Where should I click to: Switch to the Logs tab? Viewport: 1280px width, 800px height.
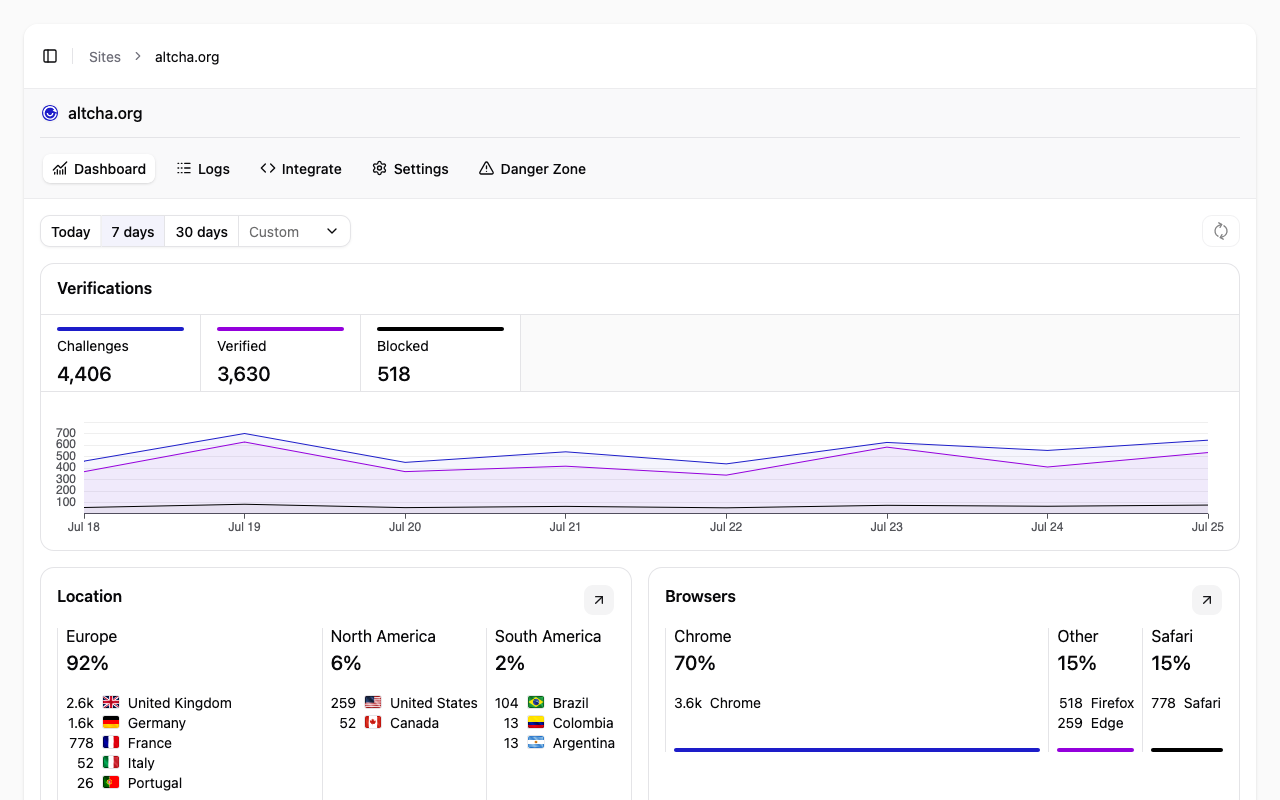203,169
